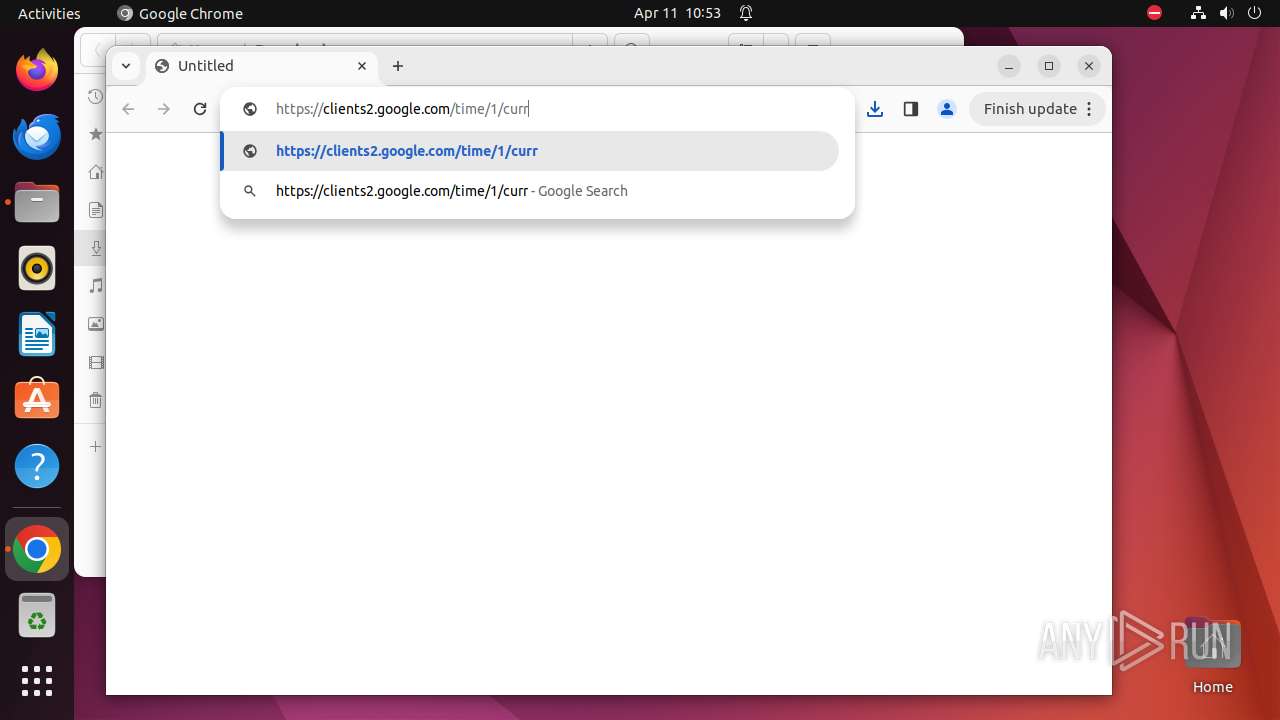Open Activities overview
The height and width of the screenshot is (720, 1280).
(49, 13)
